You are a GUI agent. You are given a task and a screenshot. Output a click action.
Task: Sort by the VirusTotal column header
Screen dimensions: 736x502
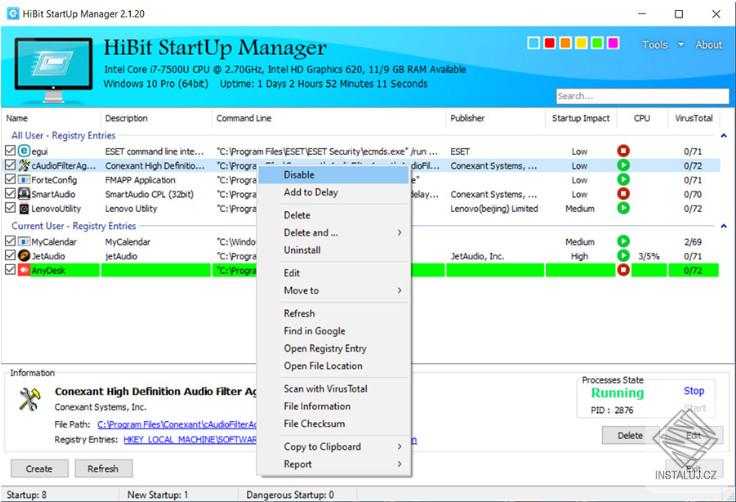694,118
